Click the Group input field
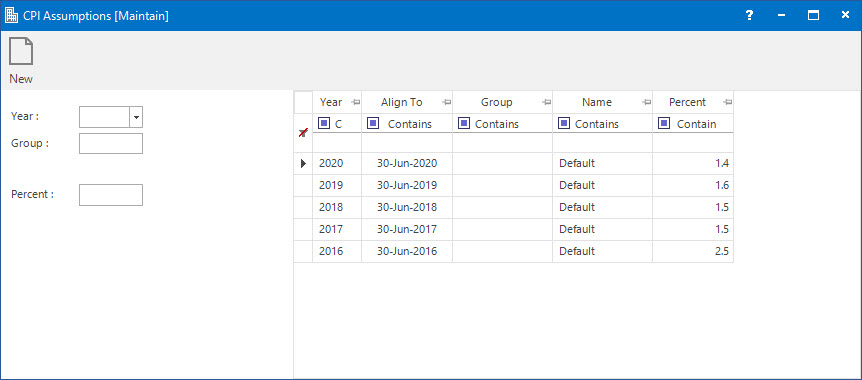Viewport: 862px width, 380px height. tap(111, 144)
